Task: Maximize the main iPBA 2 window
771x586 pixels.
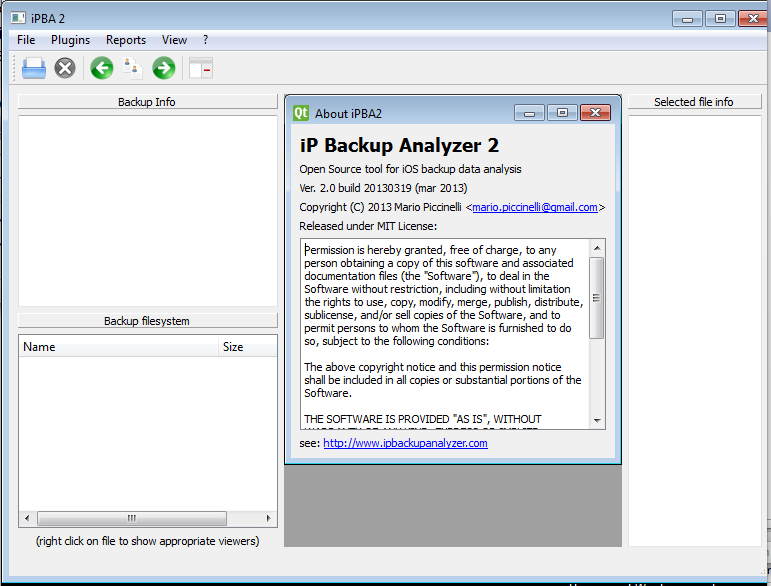Action: pyautogui.click(x=720, y=19)
